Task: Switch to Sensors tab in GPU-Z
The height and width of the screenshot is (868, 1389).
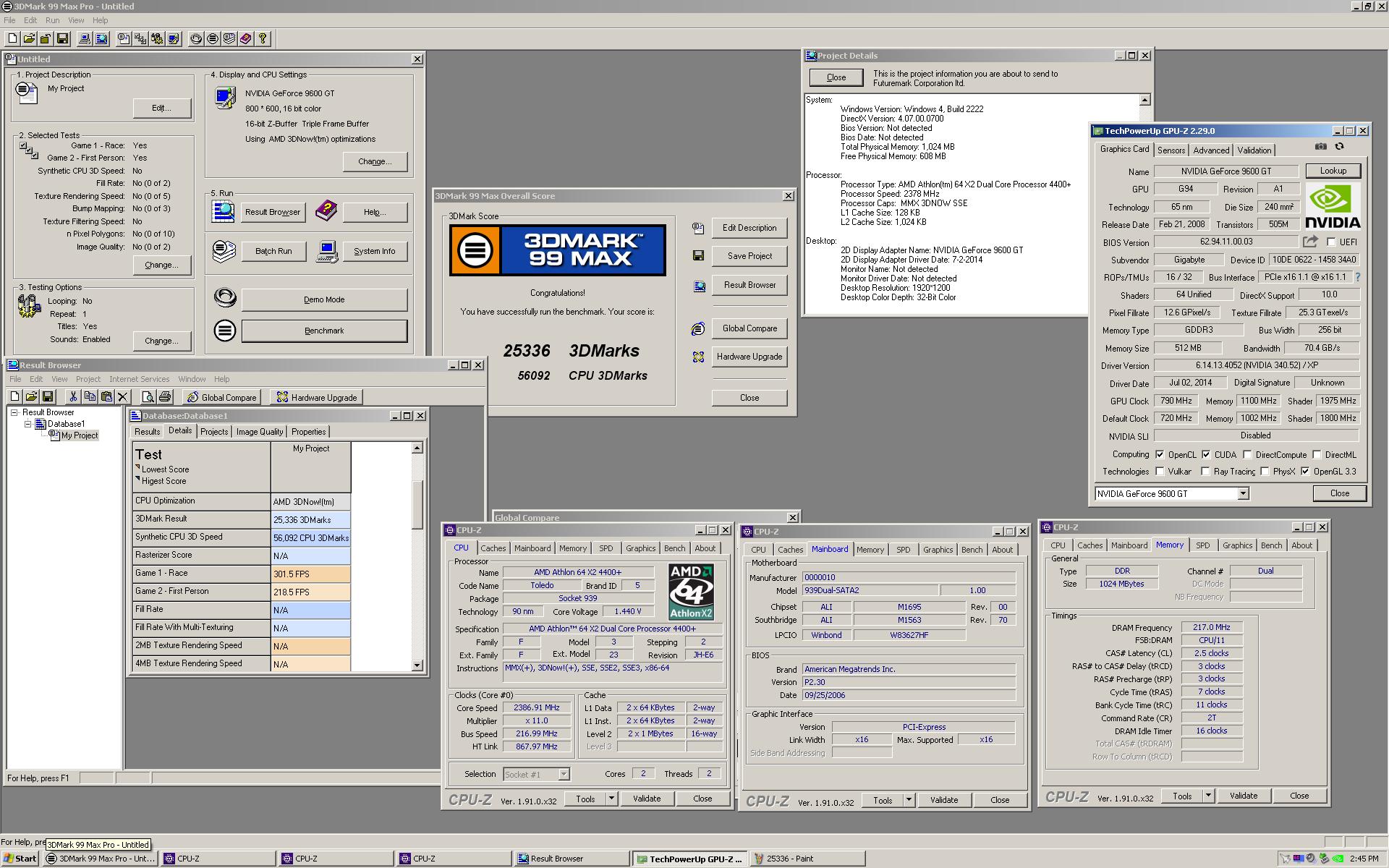Action: pos(1171,150)
